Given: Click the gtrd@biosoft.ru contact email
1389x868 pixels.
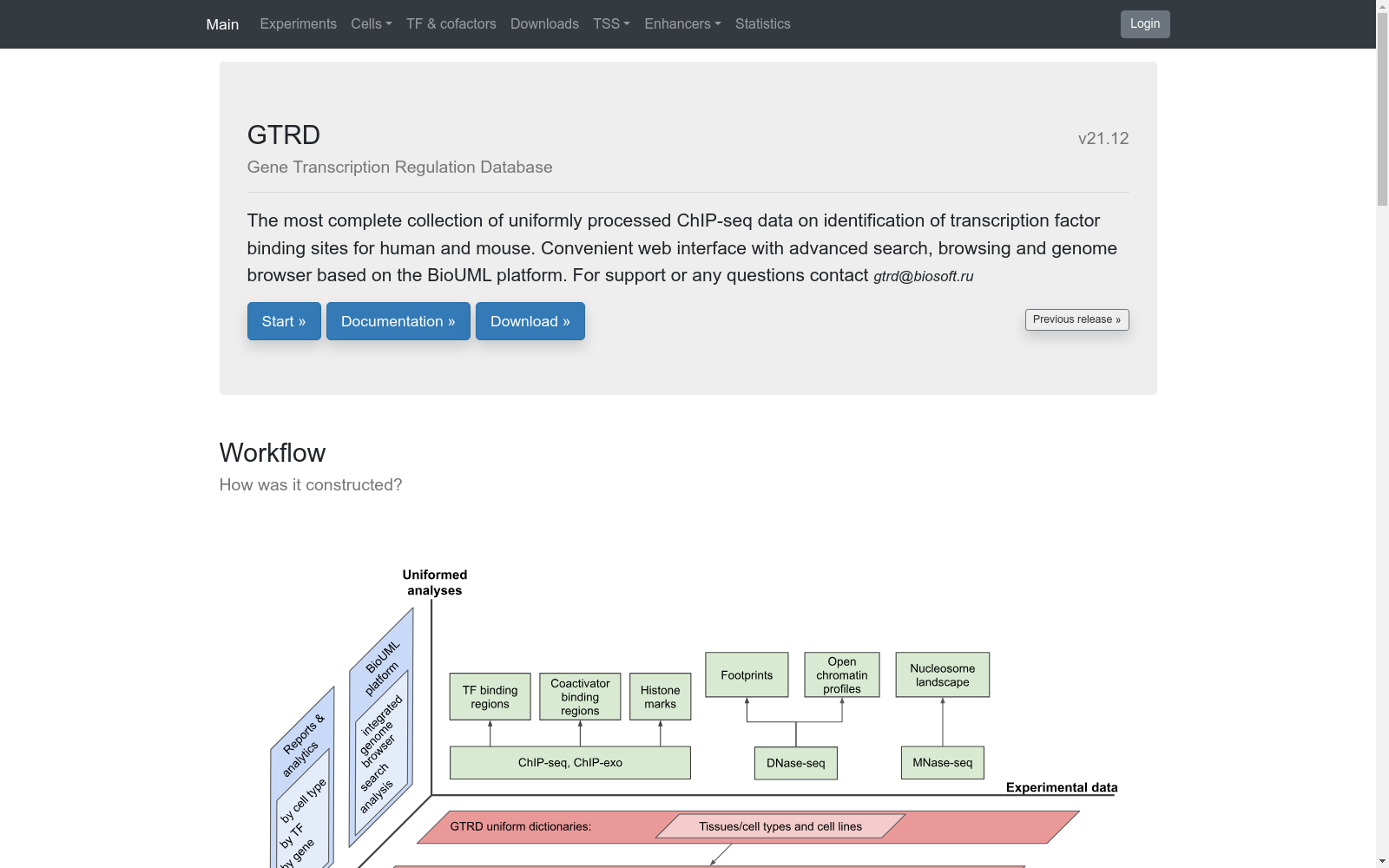Looking at the screenshot, I should (924, 276).
